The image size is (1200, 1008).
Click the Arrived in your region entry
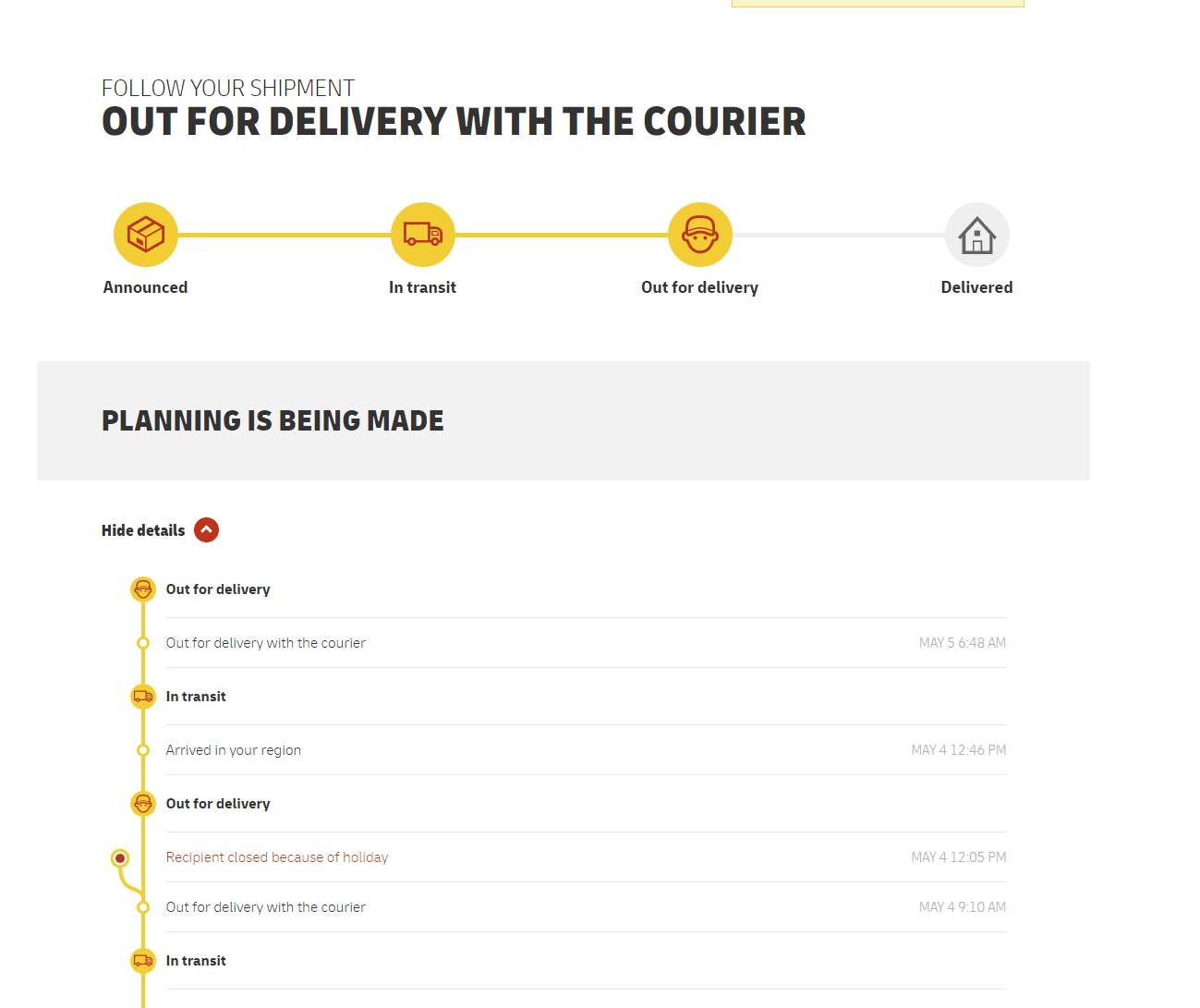click(x=586, y=750)
